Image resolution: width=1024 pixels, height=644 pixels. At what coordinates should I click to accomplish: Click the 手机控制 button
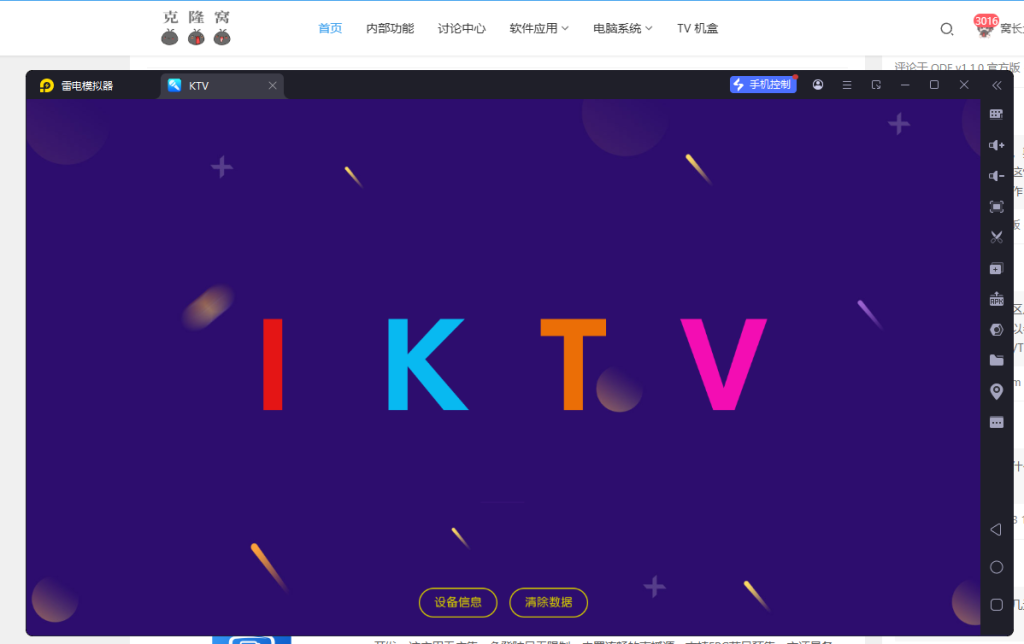click(763, 84)
